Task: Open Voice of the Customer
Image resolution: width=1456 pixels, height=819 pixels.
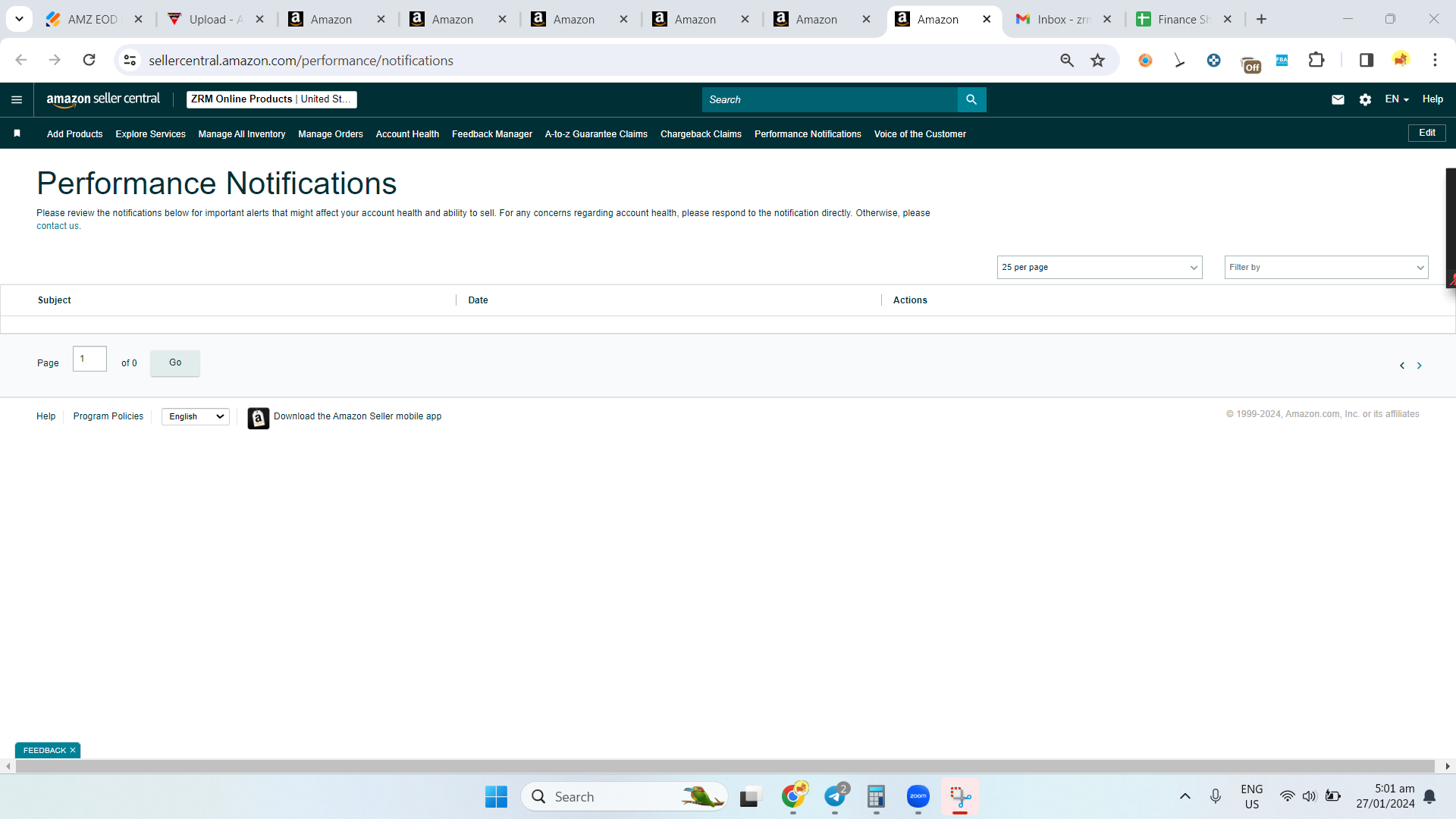Action: tap(920, 134)
